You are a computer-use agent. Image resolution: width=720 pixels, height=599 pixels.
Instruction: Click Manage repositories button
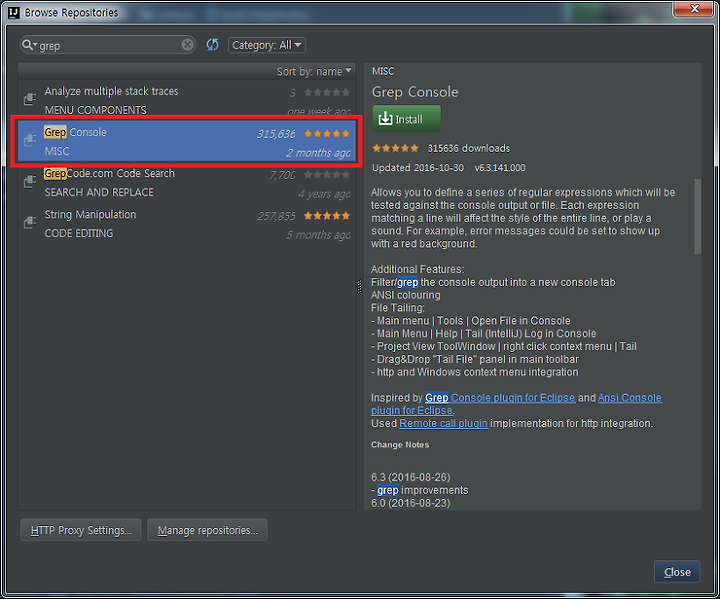pos(208,530)
